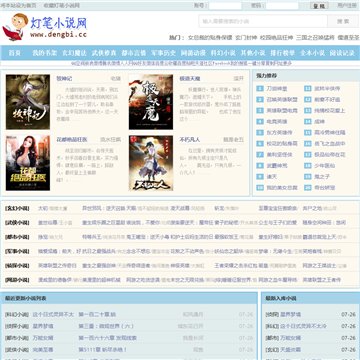
Task: Select 玄幻魔法 category in navigation
Action: [x=75, y=53]
